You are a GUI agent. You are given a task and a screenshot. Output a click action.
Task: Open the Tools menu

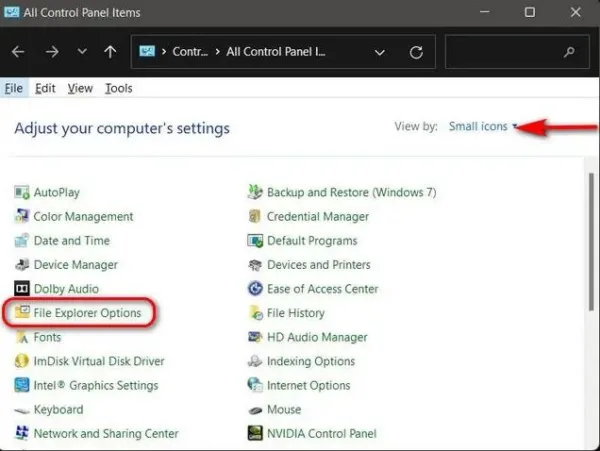pos(119,88)
